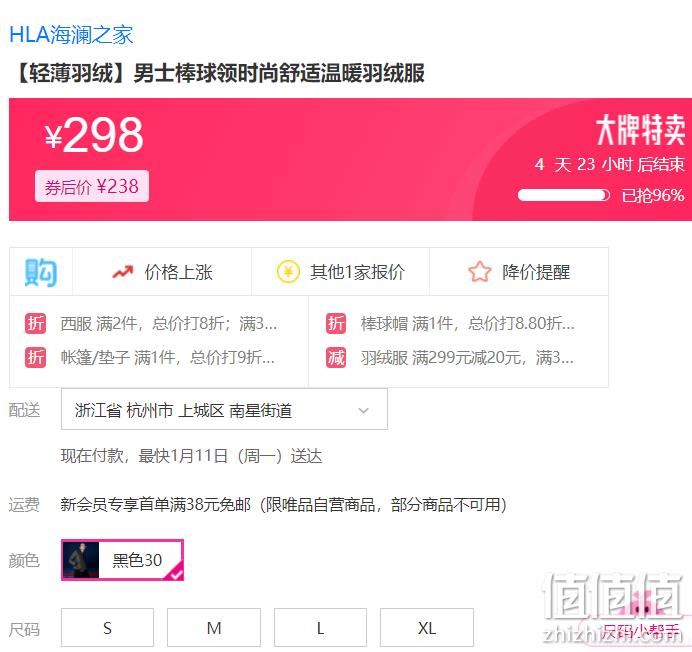Open the 其他1家报价 tab
This screenshot has width=692, height=652.
[340, 272]
